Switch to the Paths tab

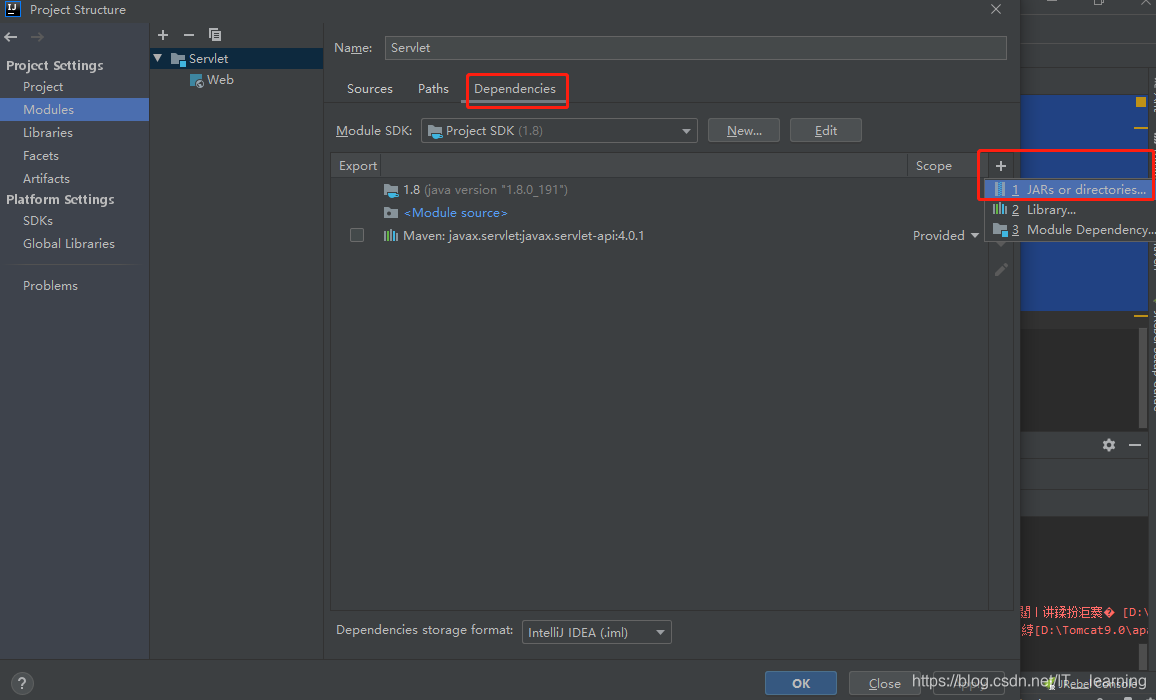[x=433, y=89]
